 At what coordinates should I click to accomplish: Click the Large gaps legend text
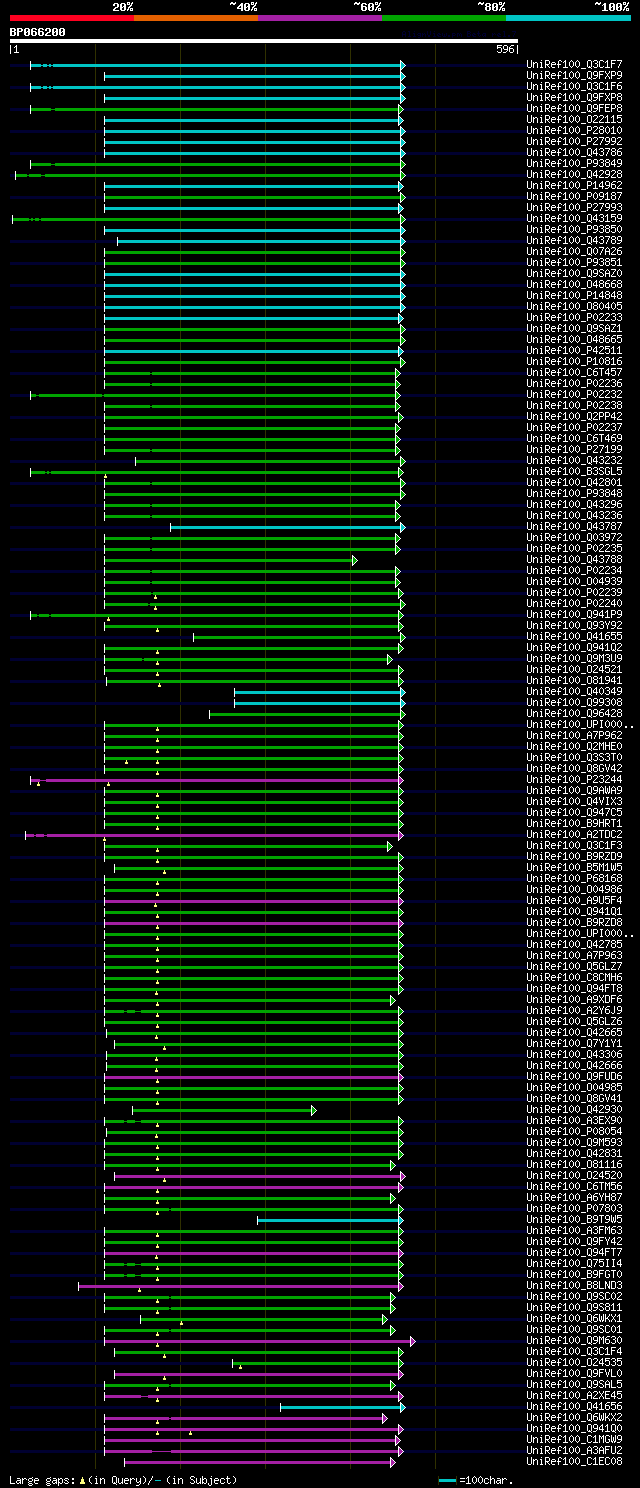coord(123,1480)
